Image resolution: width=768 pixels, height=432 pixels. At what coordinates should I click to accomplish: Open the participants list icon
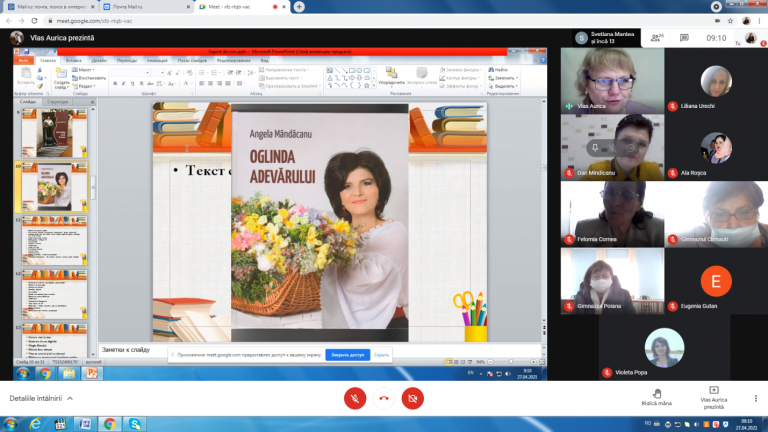659,37
